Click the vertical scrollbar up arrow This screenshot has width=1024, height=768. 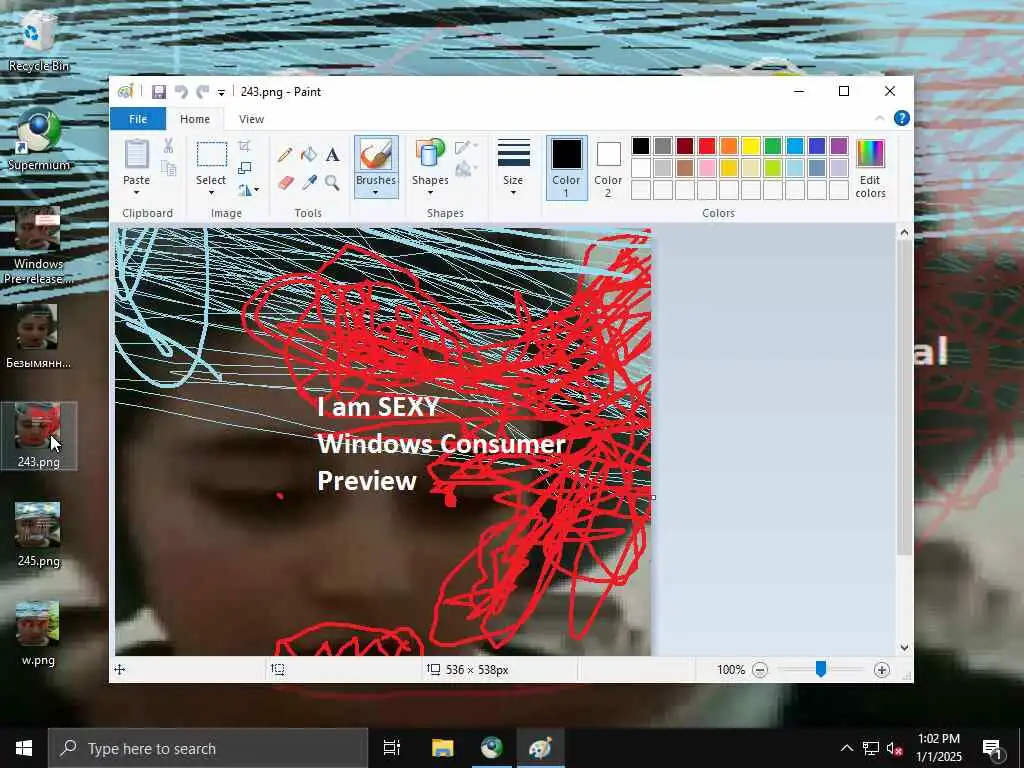(x=904, y=232)
